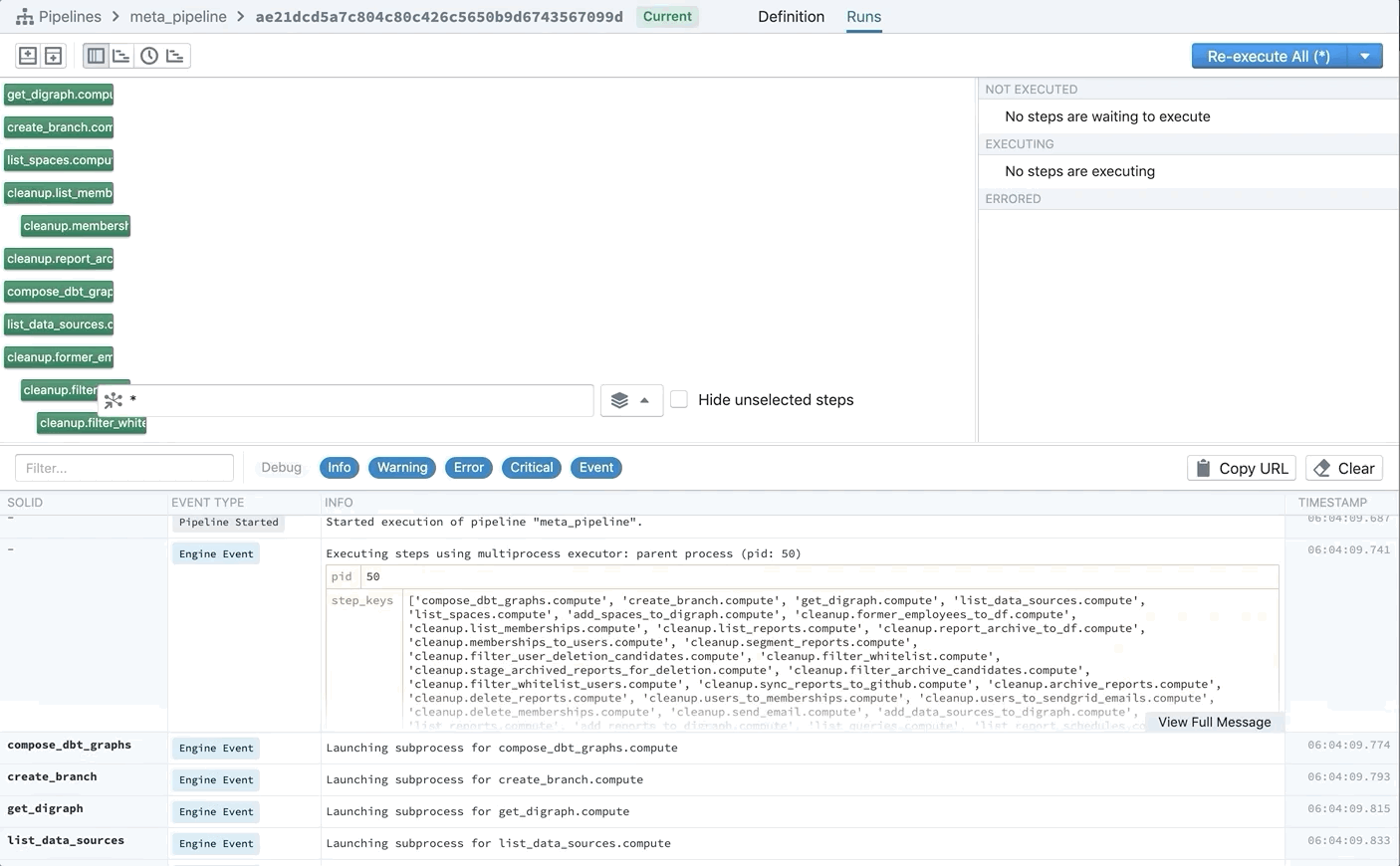Viewport: 1400px width, 866px height.
Task: Go to Pipelines breadcrumb link
Action: [x=70, y=17]
